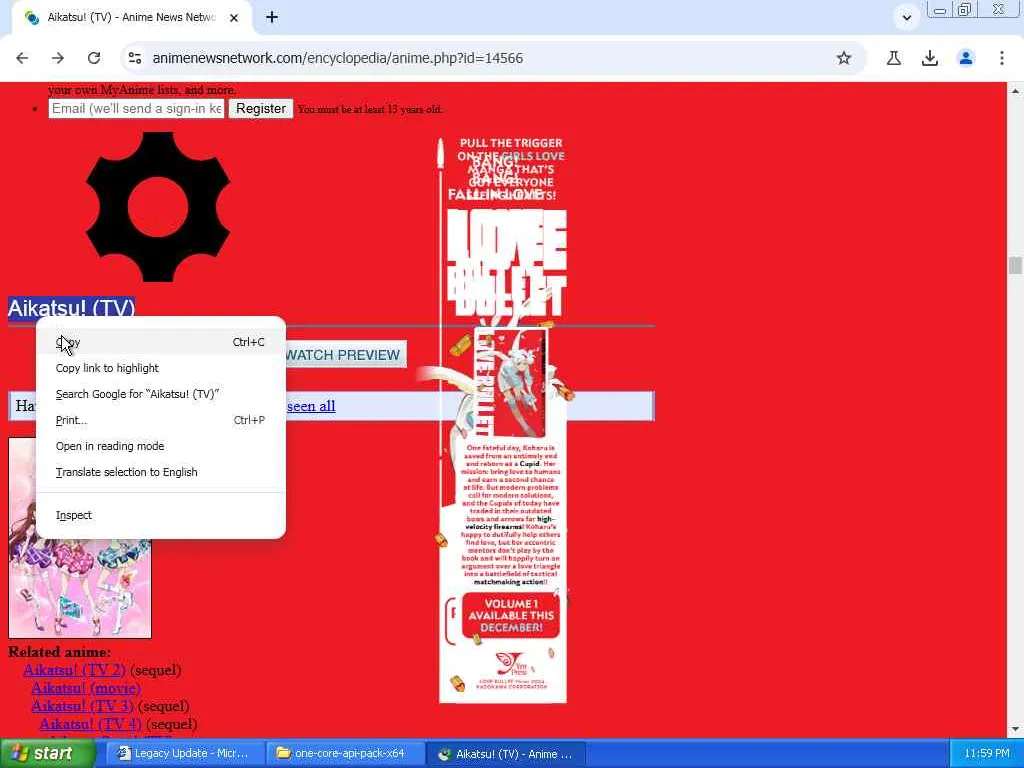The width and height of the screenshot is (1024, 768).
Task: Open the Windows start menu
Action: click(46, 754)
